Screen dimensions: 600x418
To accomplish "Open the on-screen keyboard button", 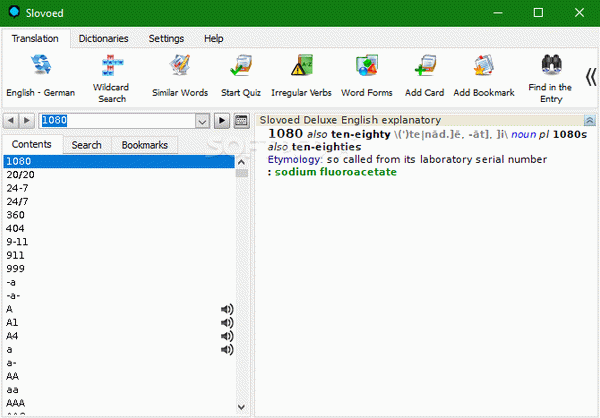I will click(x=241, y=121).
